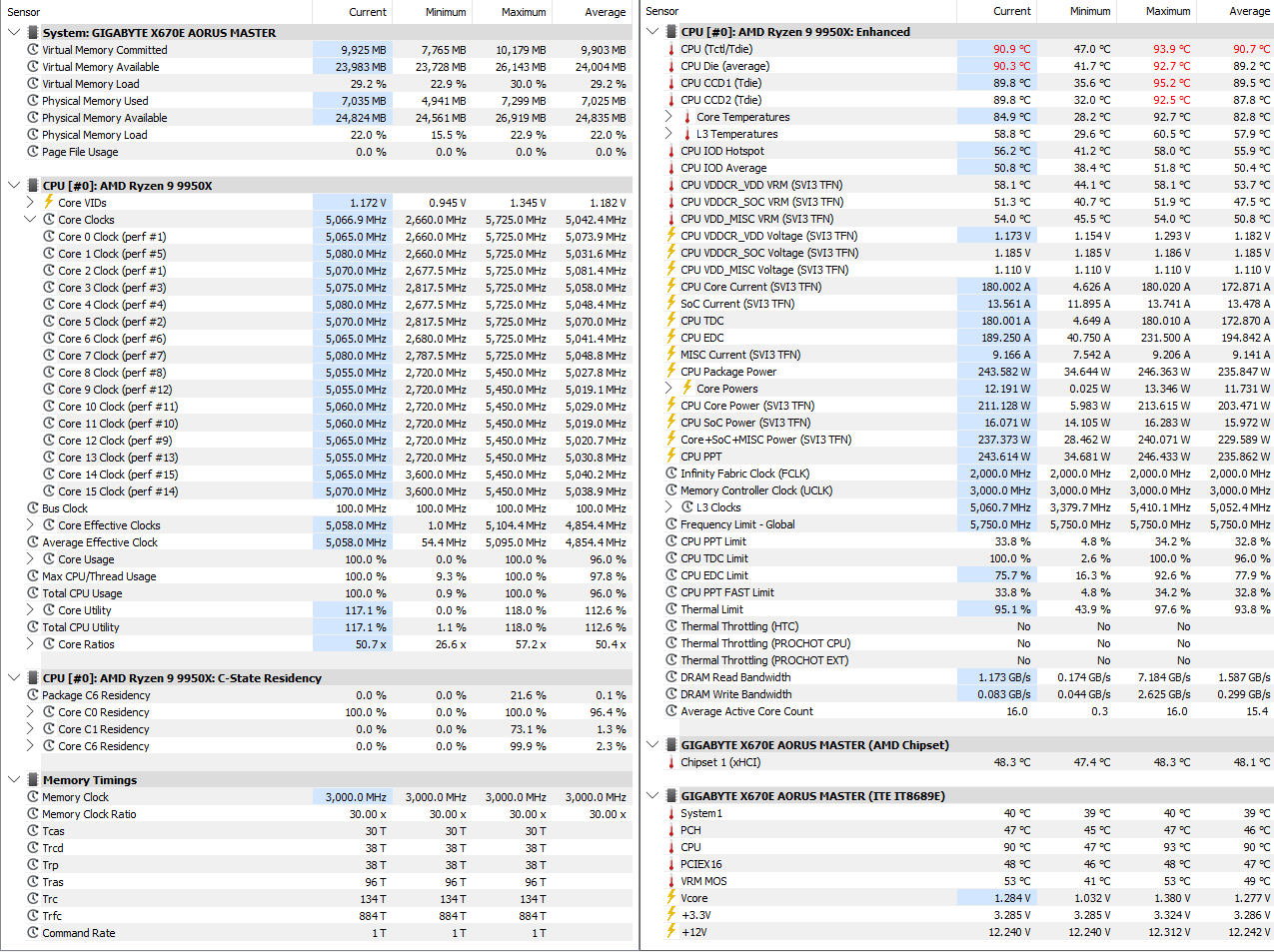This screenshot has width=1274, height=952.
Task: Click the circle icon next to Thermal Throttling (HTC)
Action: (671, 626)
